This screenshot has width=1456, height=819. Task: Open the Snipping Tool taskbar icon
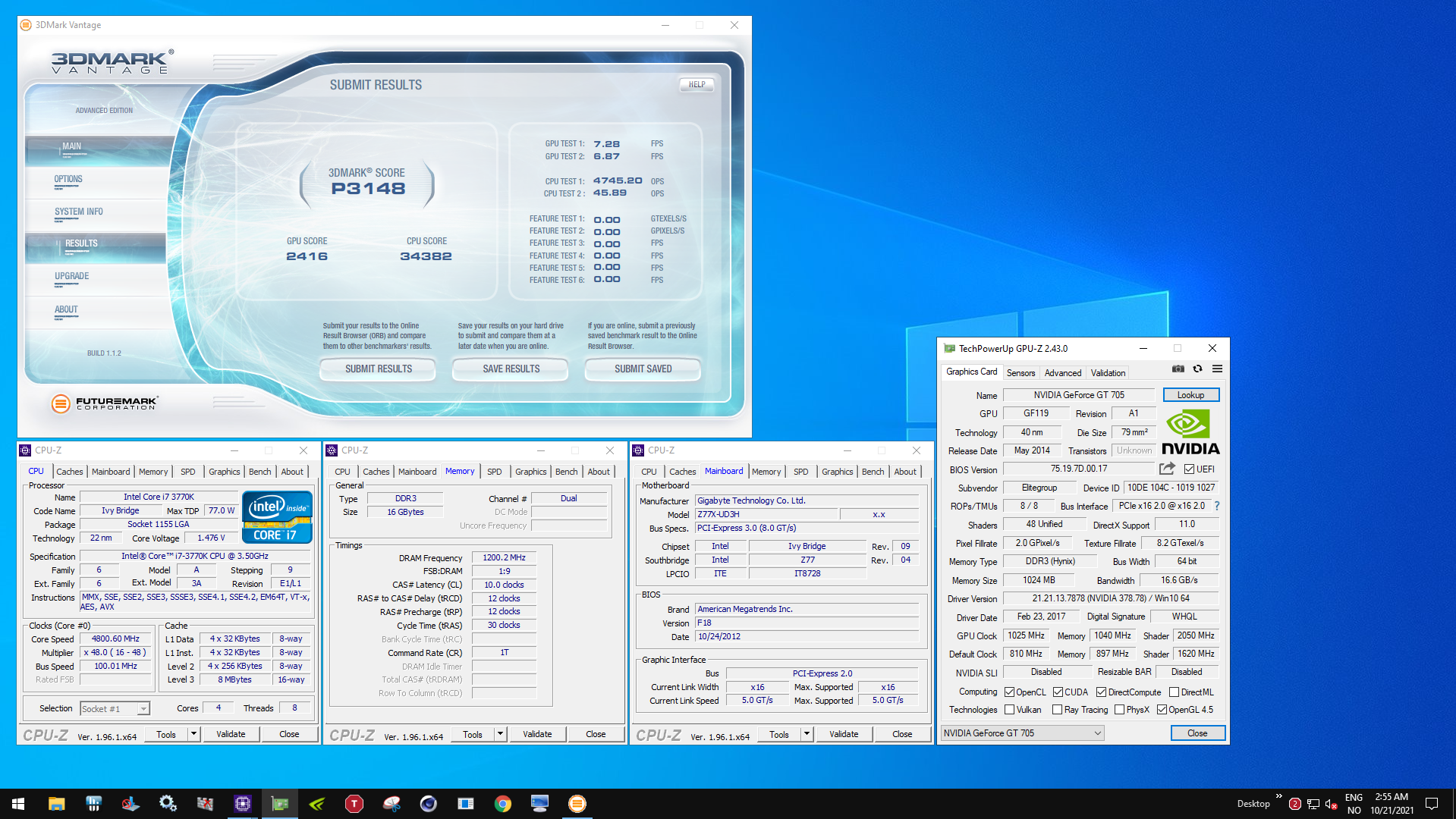pyautogui.click(x=391, y=804)
